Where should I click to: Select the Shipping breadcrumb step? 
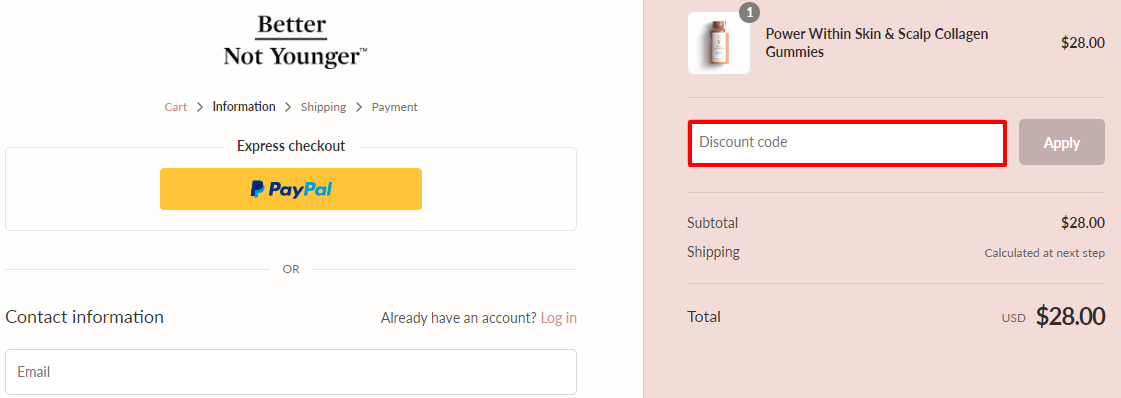click(x=323, y=107)
